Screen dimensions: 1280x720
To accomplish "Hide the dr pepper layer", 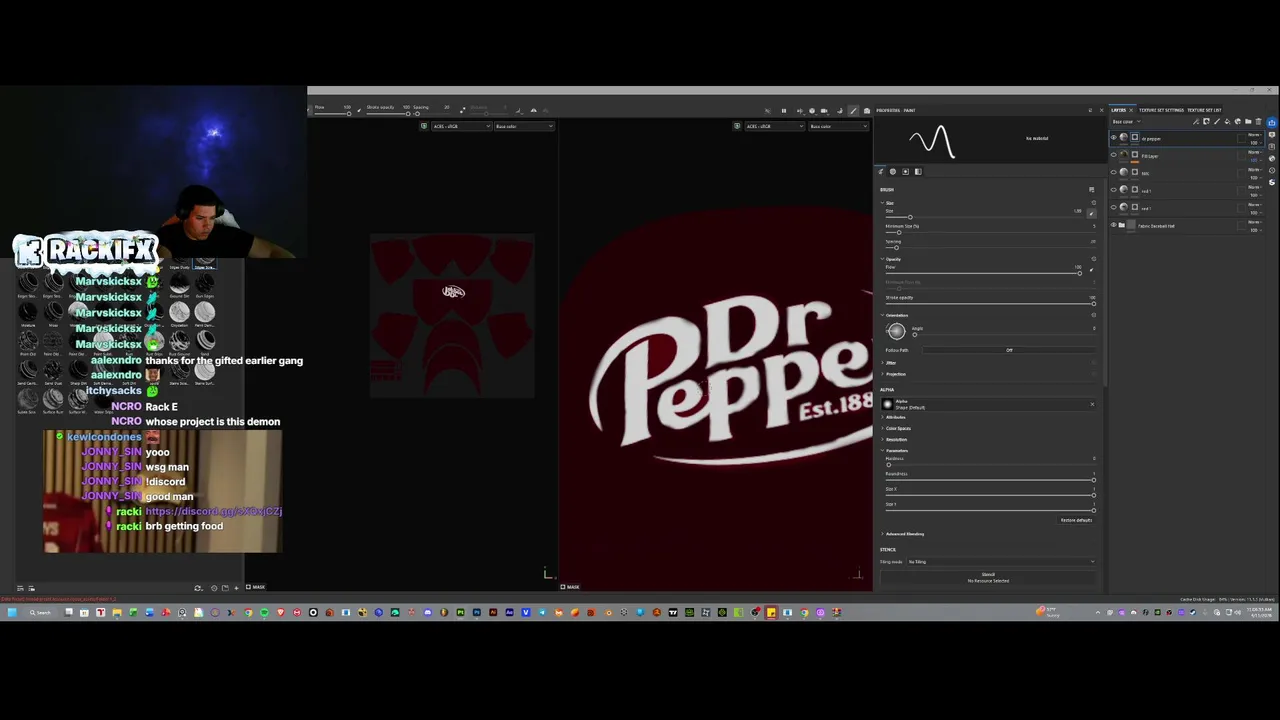I will (1113, 137).
